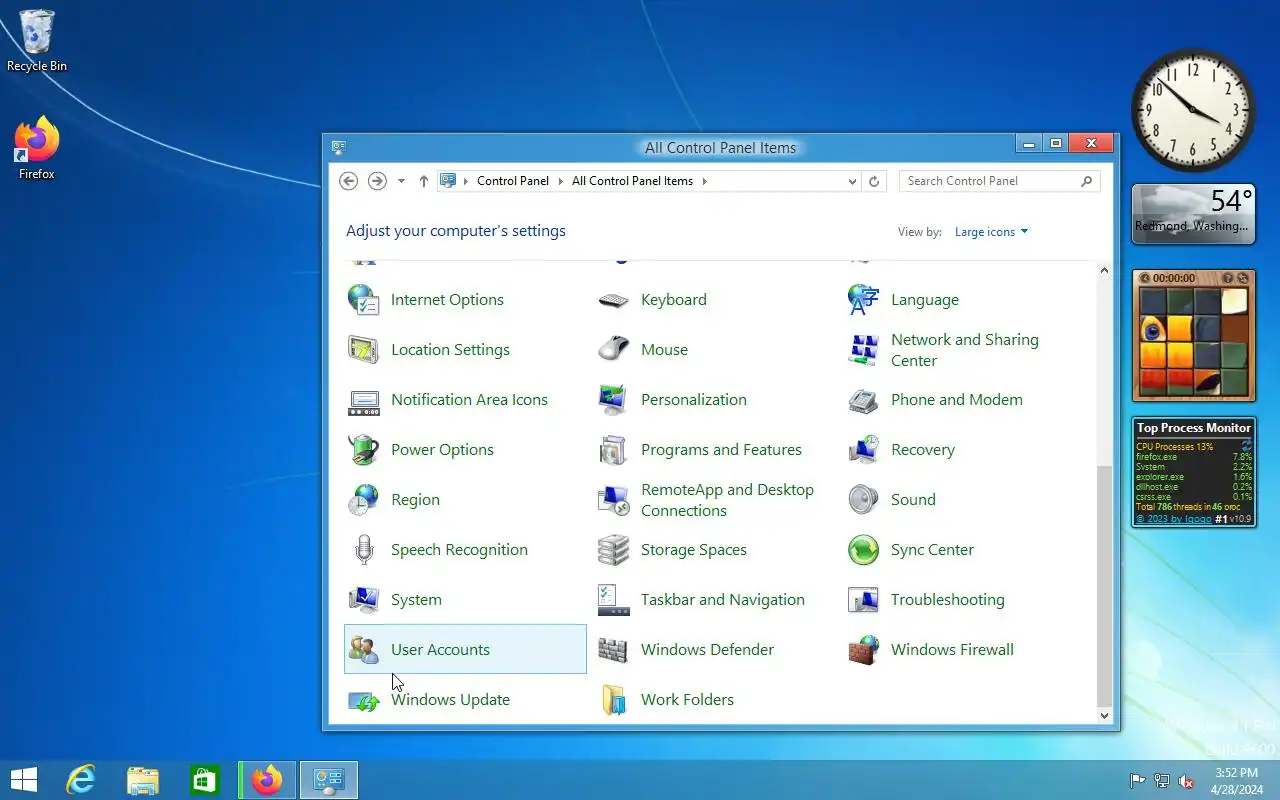Image resolution: width=1280 pixels, height=800 pixels.
Task: Click the Control Panel taskbar button
Action: (x=329, y=780)
